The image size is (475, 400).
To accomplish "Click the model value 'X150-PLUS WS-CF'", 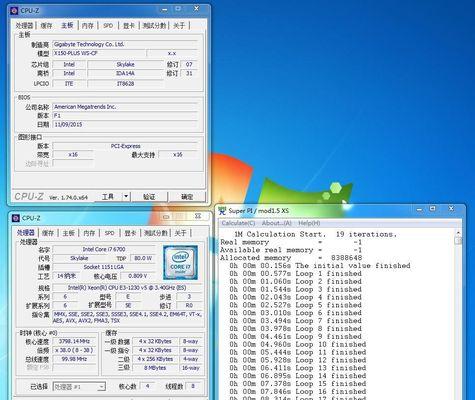I will pyautogui.click(x=99, y=53).
